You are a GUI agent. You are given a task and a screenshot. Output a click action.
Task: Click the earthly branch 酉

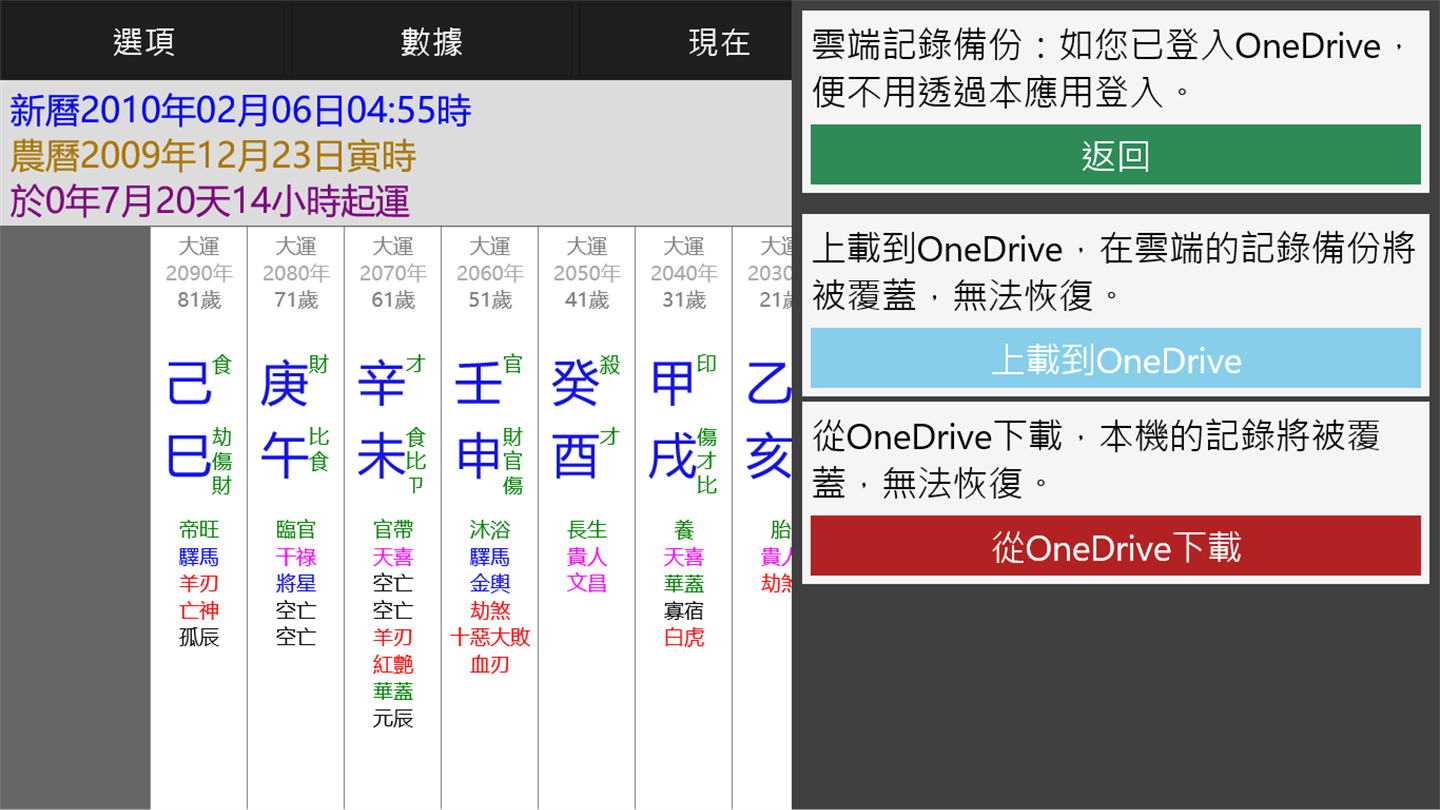tap(575, 458)
